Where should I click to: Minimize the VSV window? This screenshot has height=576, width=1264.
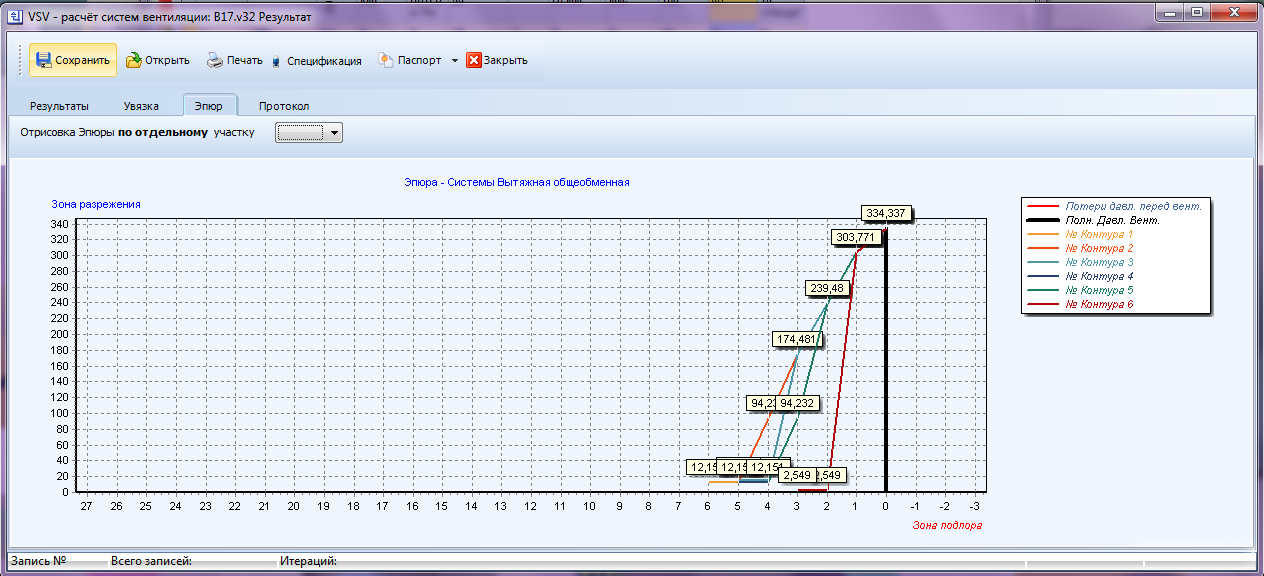[1168, 11]
